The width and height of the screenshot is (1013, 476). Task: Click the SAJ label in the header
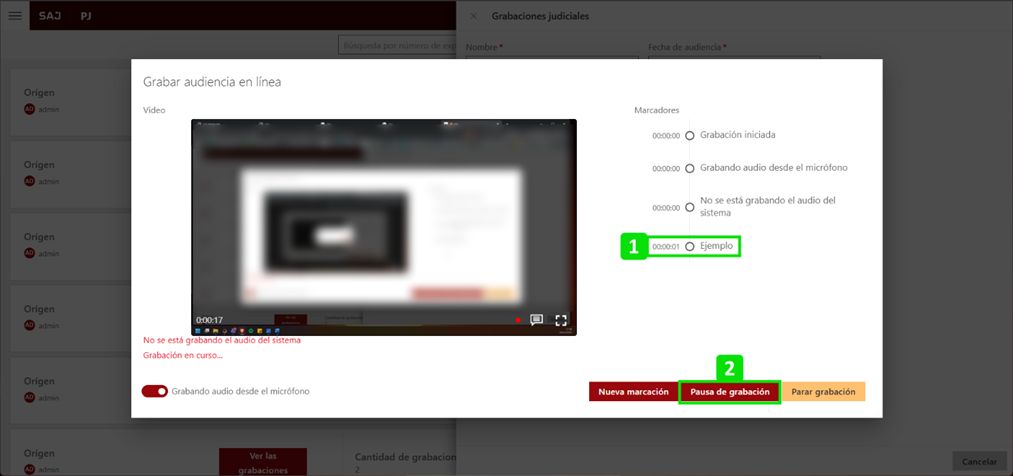[x=49, y=16]
